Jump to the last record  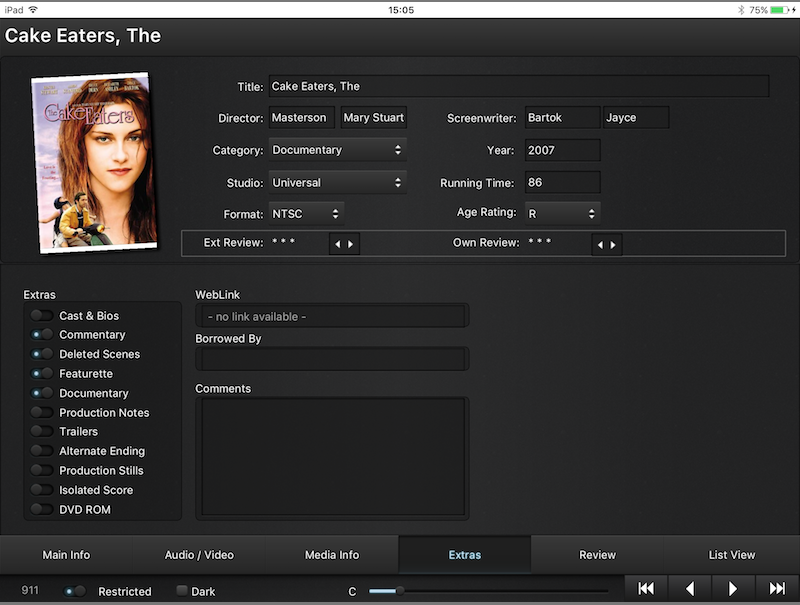click(777, 589)
